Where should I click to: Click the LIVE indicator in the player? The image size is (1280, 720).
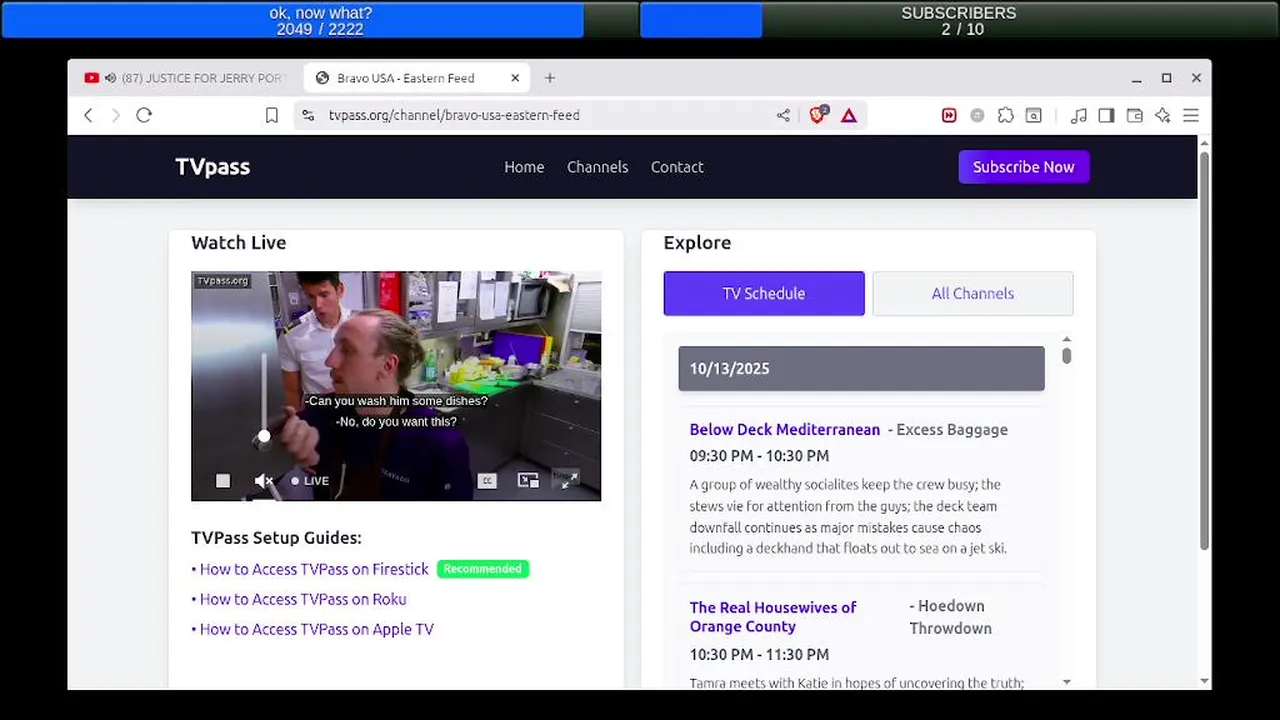310,481
